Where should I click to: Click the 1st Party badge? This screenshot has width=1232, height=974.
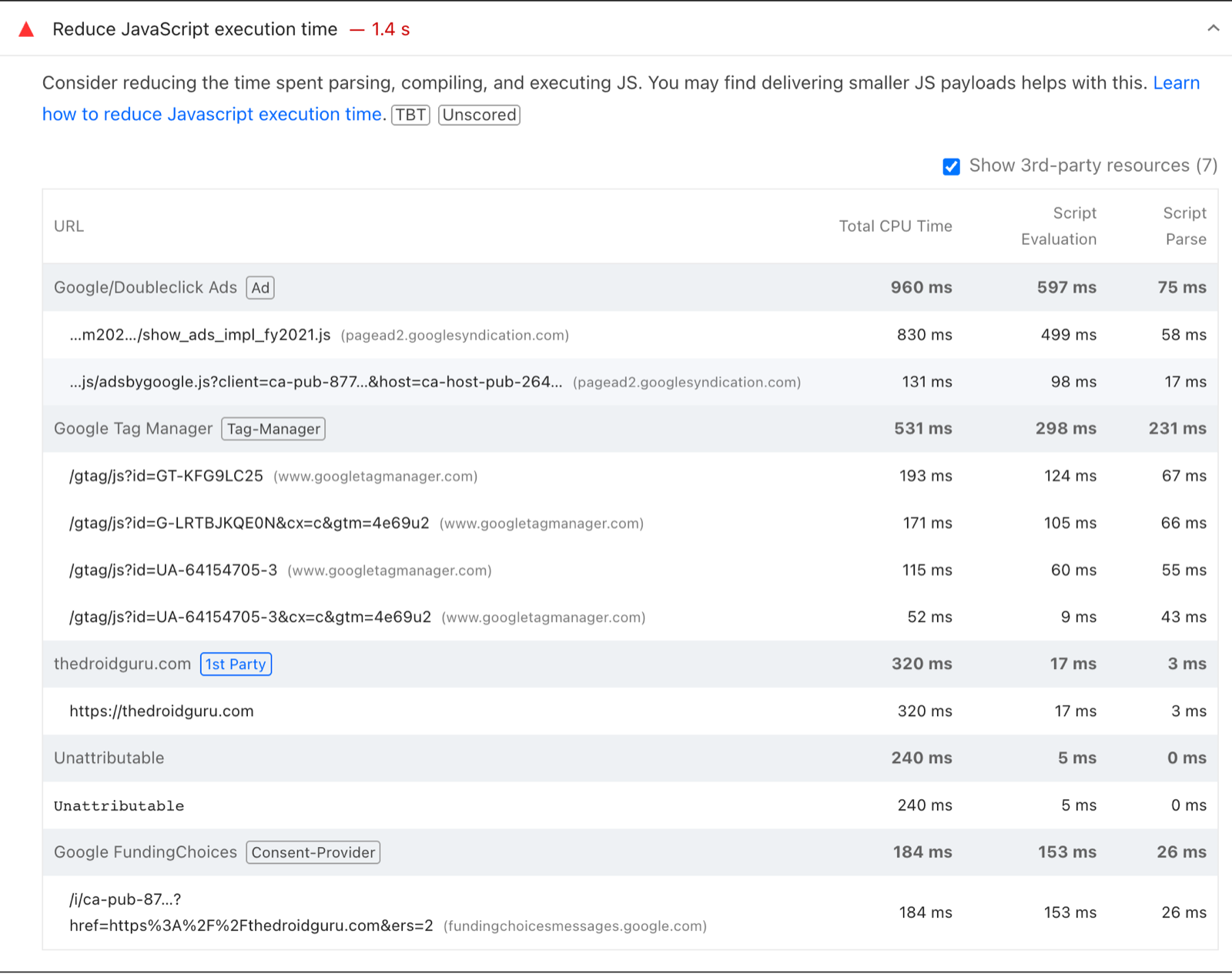tap(236, 664)
